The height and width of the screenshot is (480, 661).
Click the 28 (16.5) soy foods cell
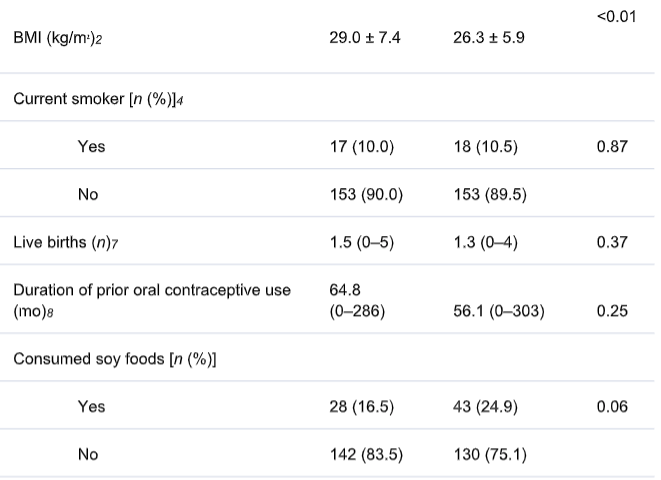pyautogui.click(x=362, y=407)
